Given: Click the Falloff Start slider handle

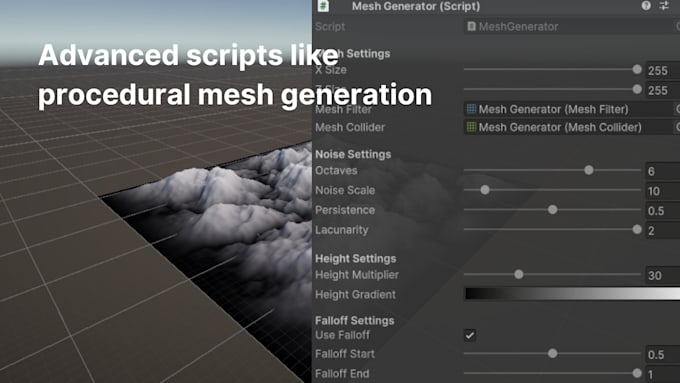Looking at the screenshot, I should [552, 354].
